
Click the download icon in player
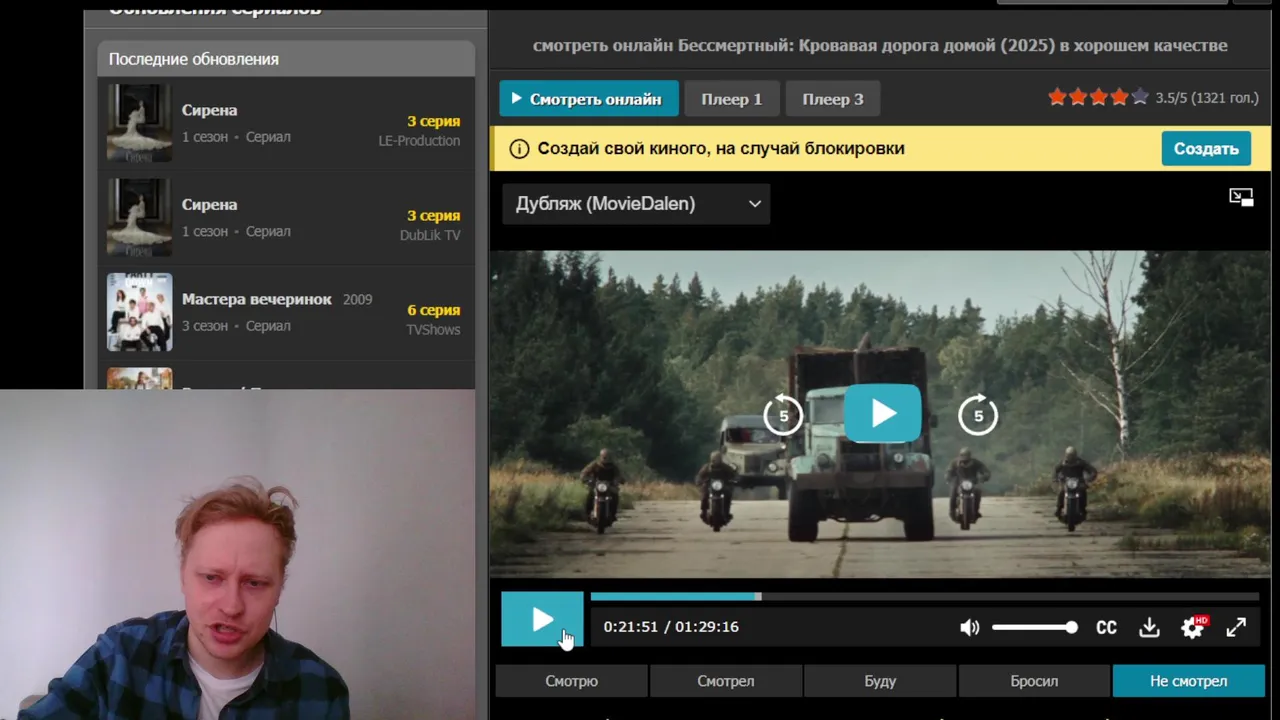(x=1149, y=628)
